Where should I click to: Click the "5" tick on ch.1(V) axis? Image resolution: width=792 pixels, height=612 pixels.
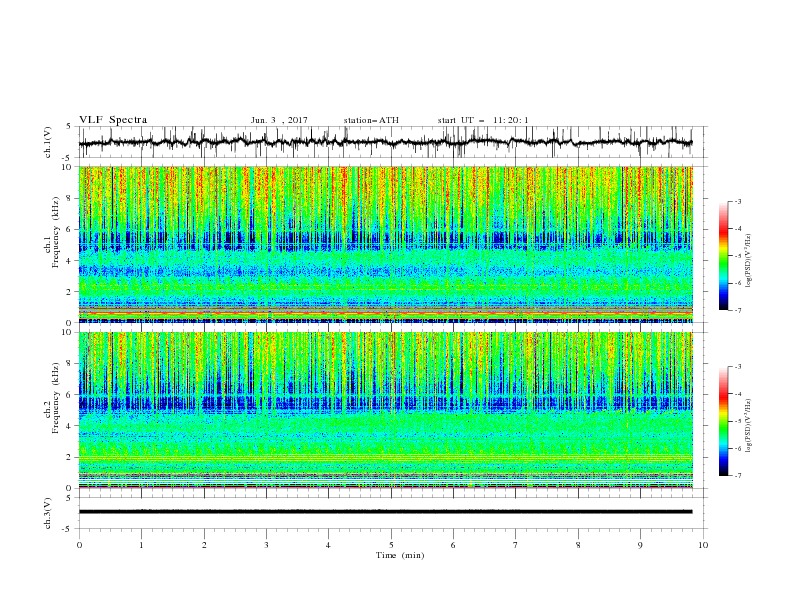click(69, 127)
